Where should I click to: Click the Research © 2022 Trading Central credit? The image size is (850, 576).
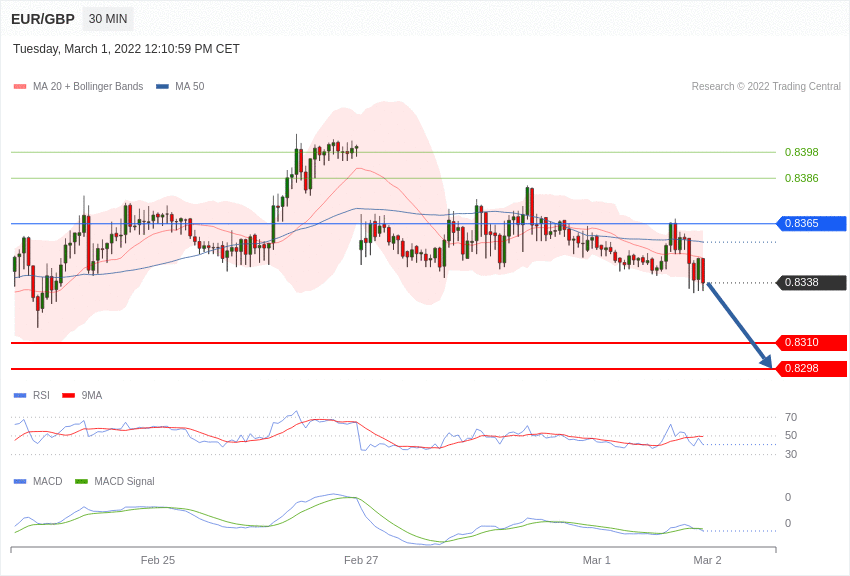(766, 86)
